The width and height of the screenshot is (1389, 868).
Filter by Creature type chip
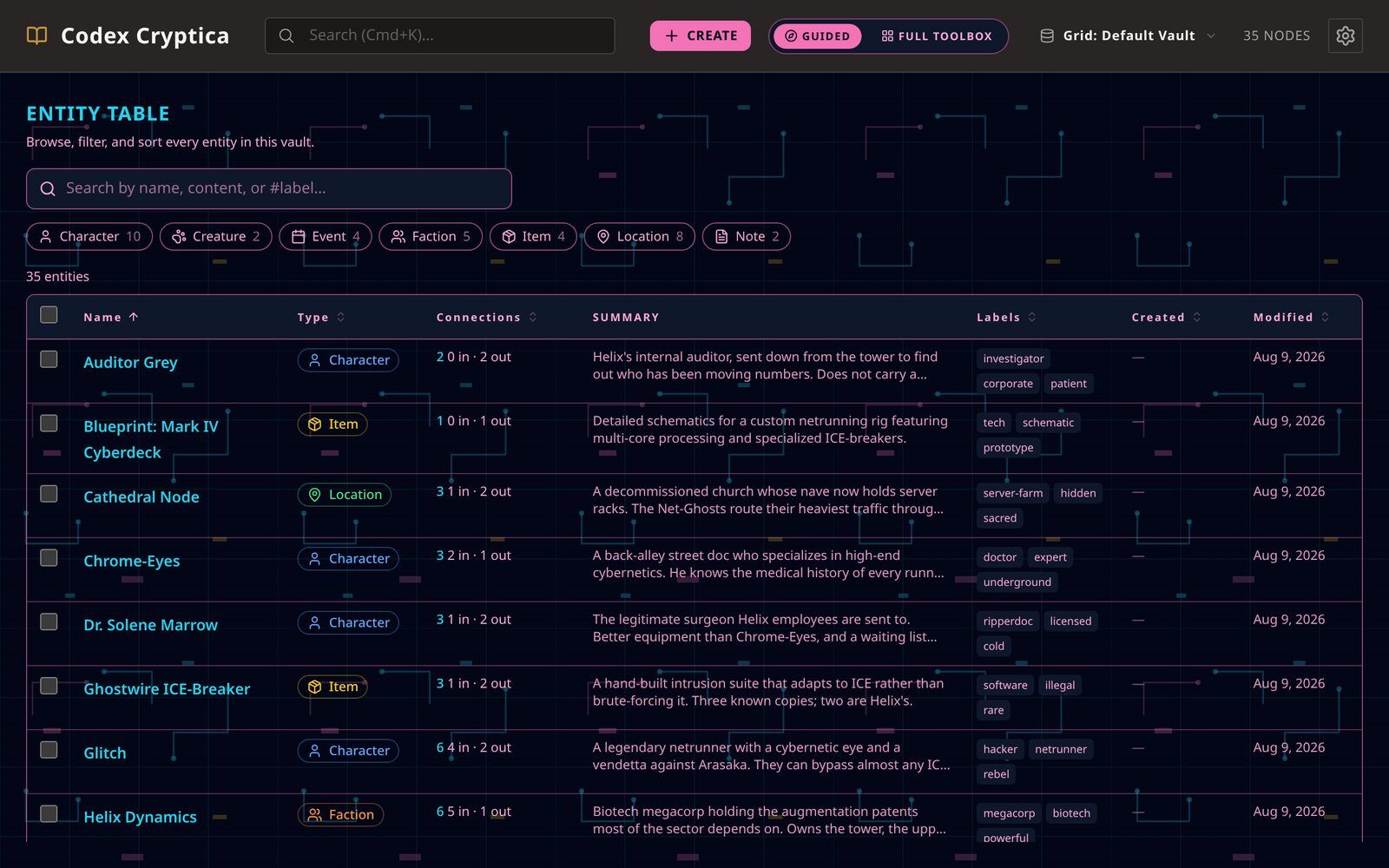[x=216, y=237]
